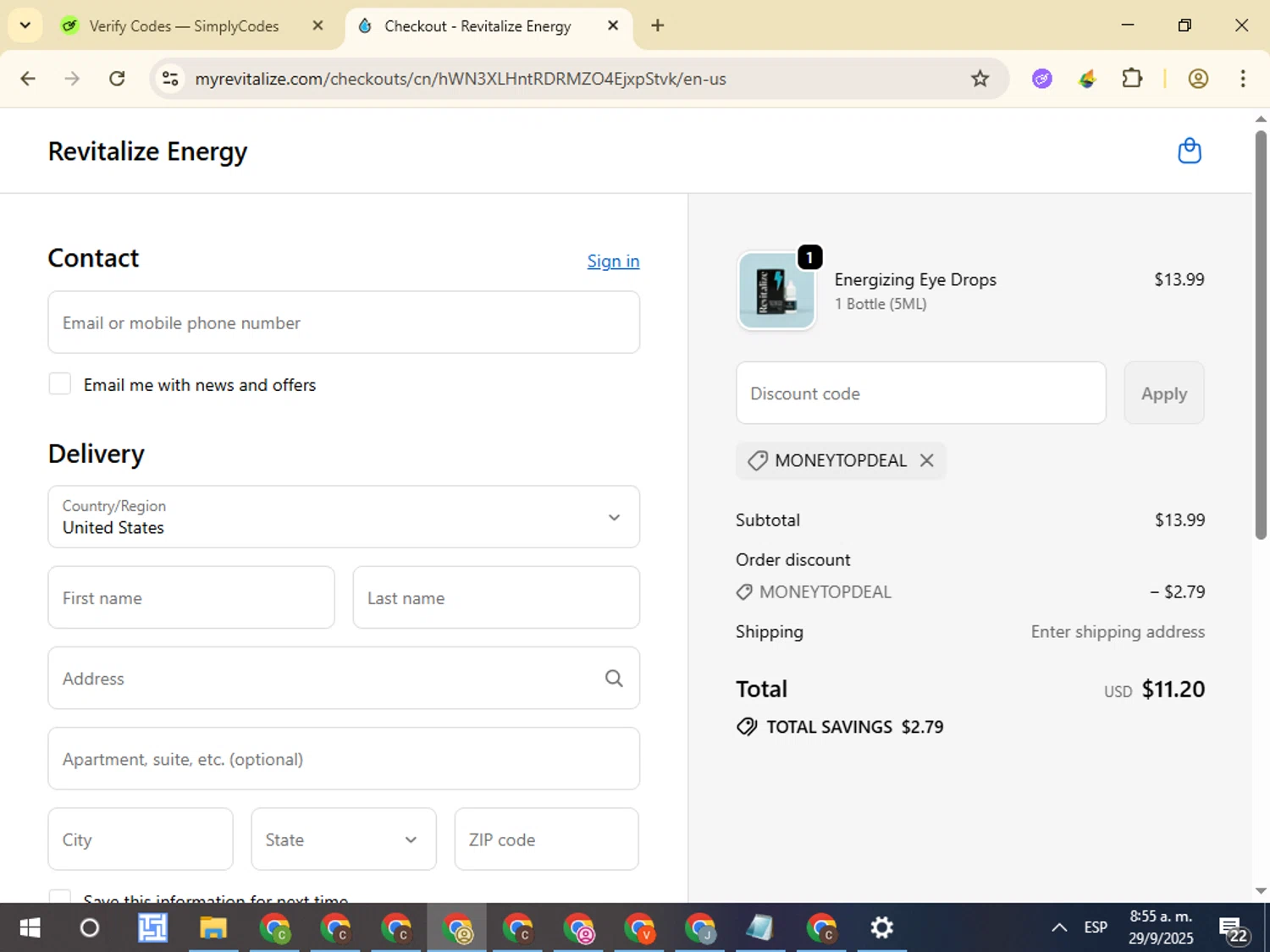Viewport: 1270px width, 952px height.
Task: Click the Apply discount button
Action: pyautogui.click(x=1163, y=393)
